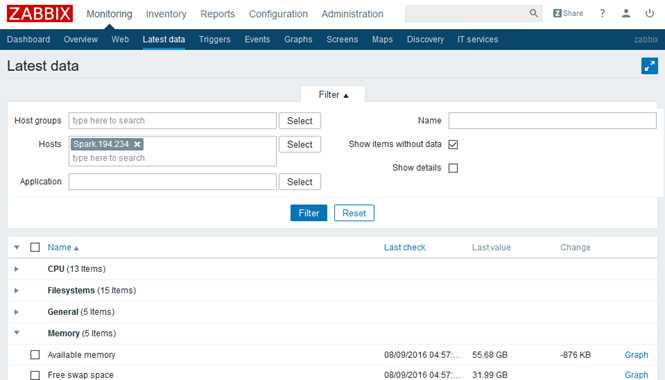Toggle fullscreen mode icon
The image size is (665, 380).
649,66
